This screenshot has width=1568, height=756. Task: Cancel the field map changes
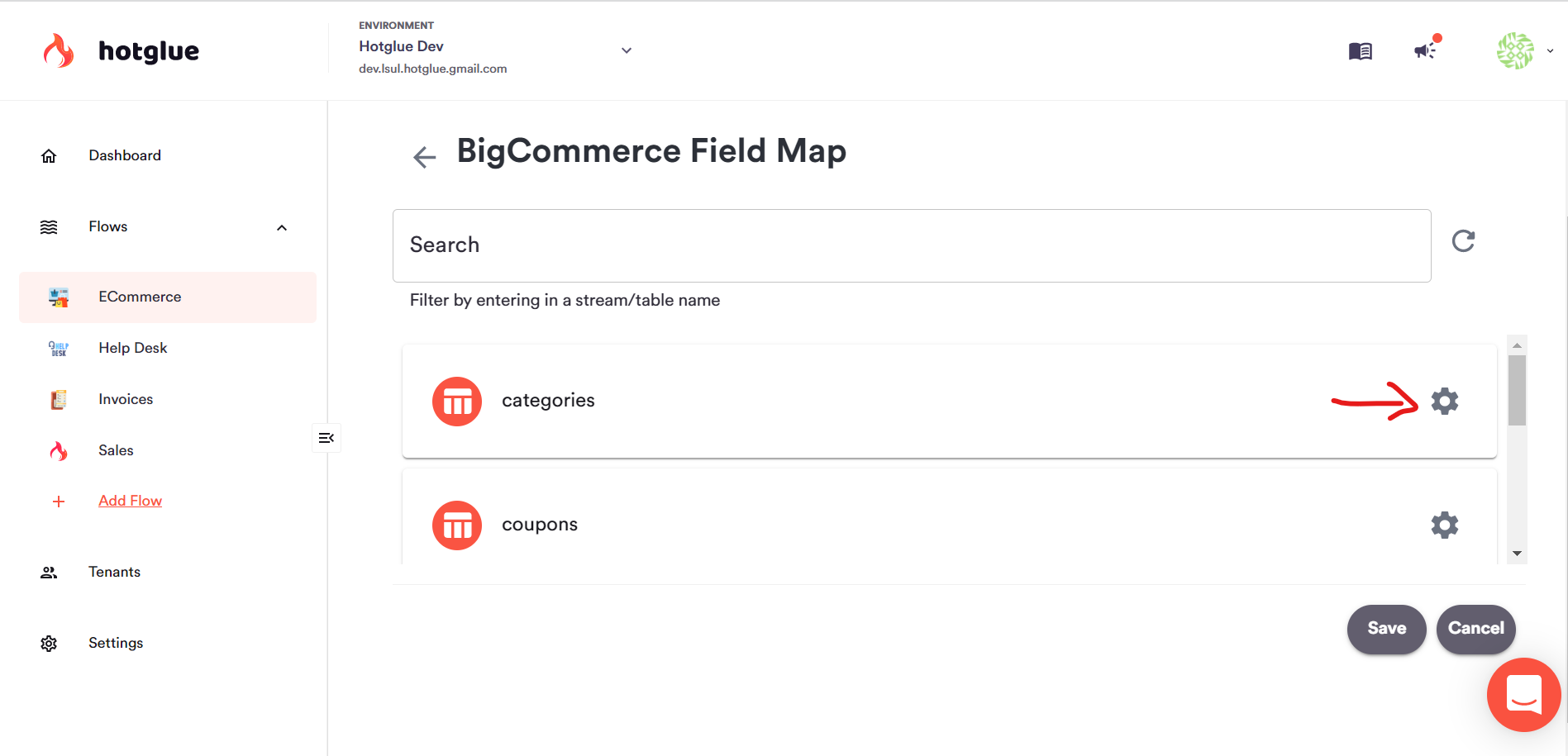[x=1476, y=630]
